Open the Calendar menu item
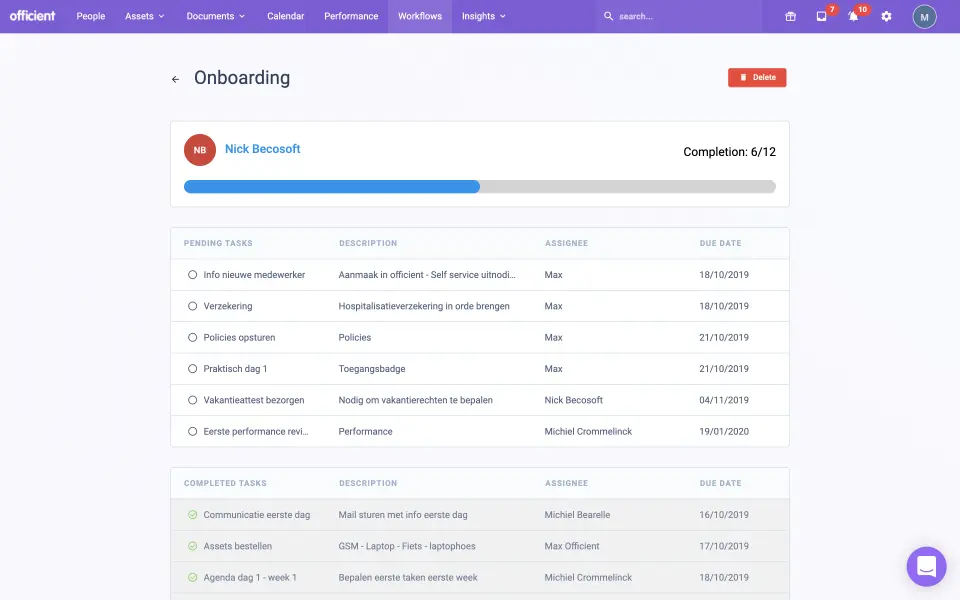 point(285,17)
